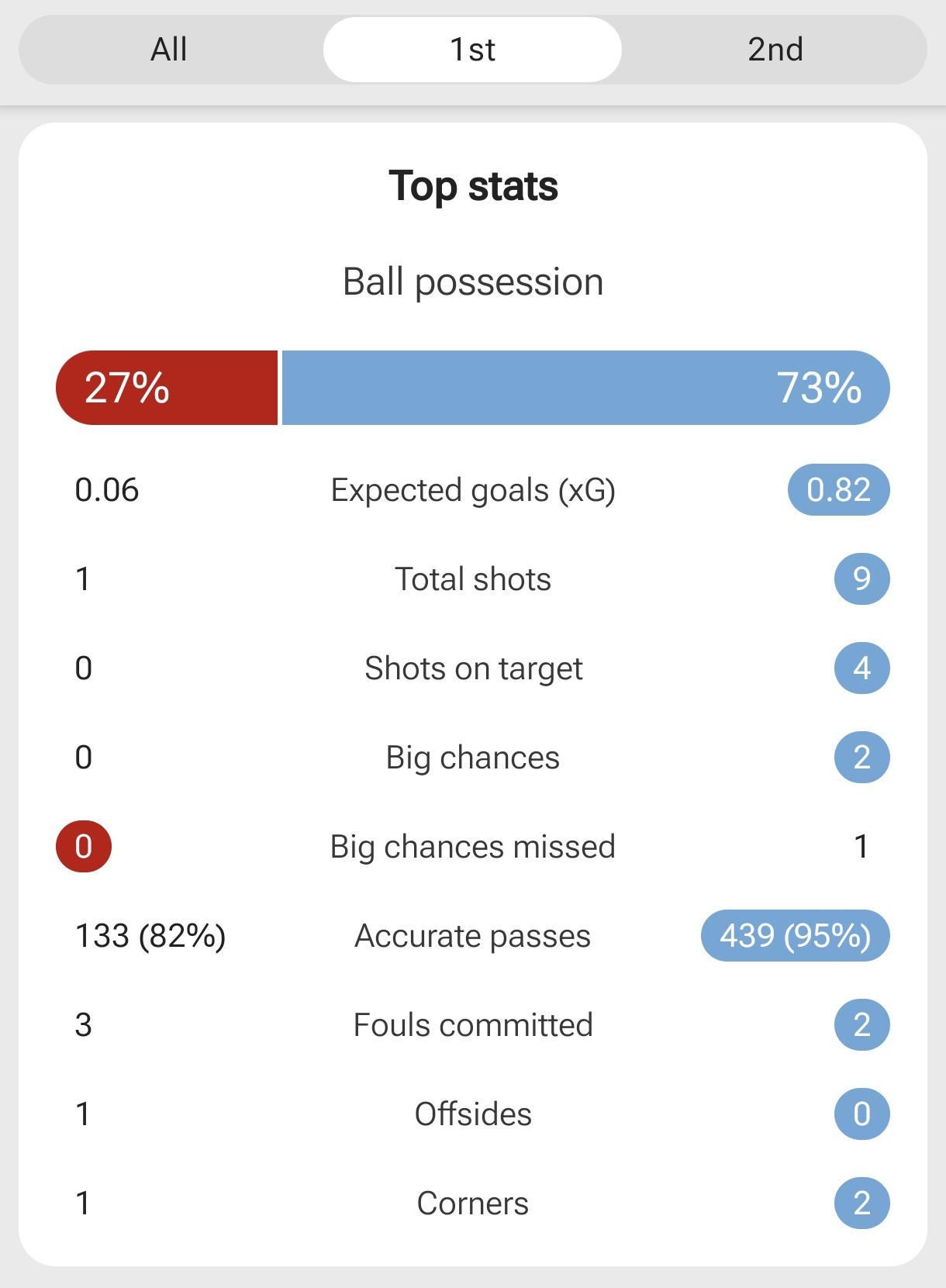Tap the blue 2 big chances badge

click(861, 757)
